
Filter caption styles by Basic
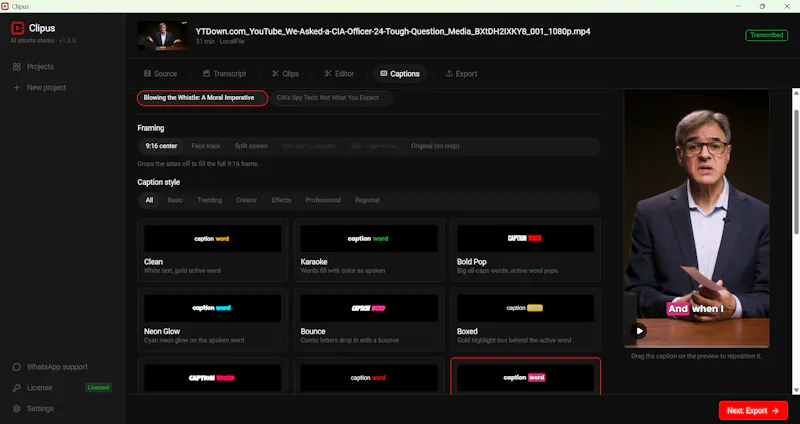(x=175, y=200)
